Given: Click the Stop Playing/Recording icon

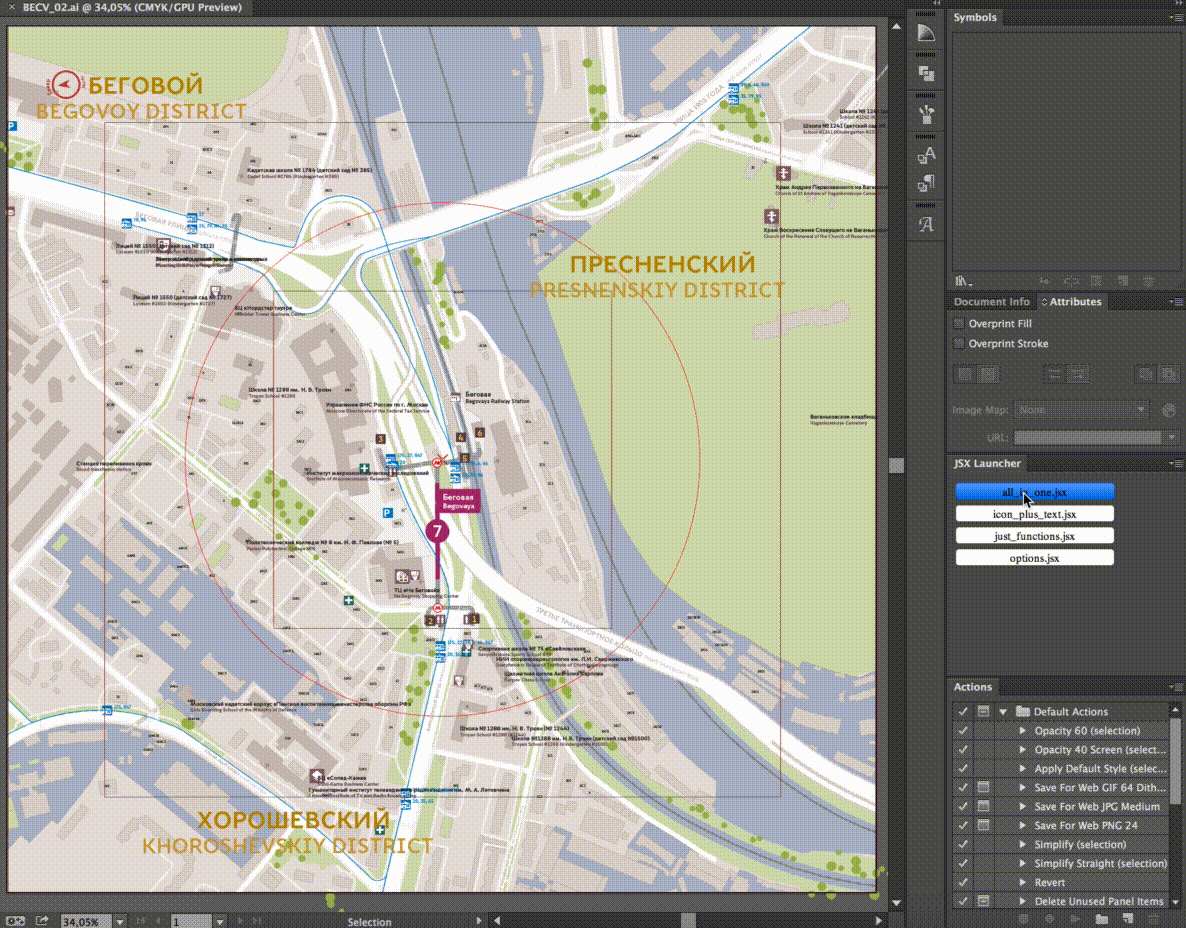Looking at the screenshot, I should [x=1023, y=919].
